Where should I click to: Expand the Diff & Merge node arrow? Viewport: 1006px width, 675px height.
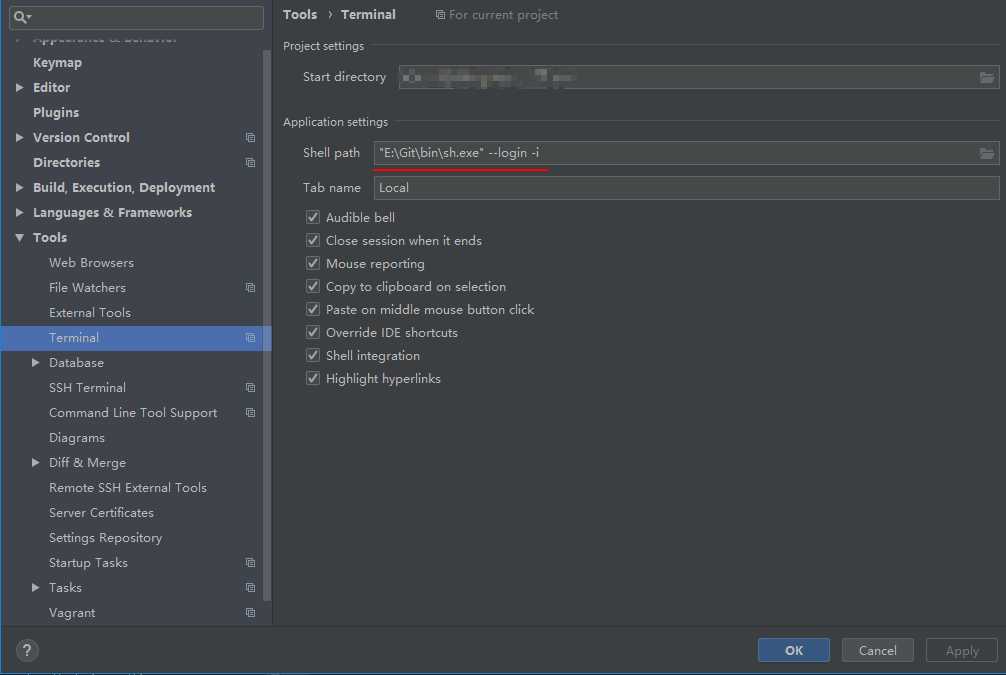pos(35,463)
